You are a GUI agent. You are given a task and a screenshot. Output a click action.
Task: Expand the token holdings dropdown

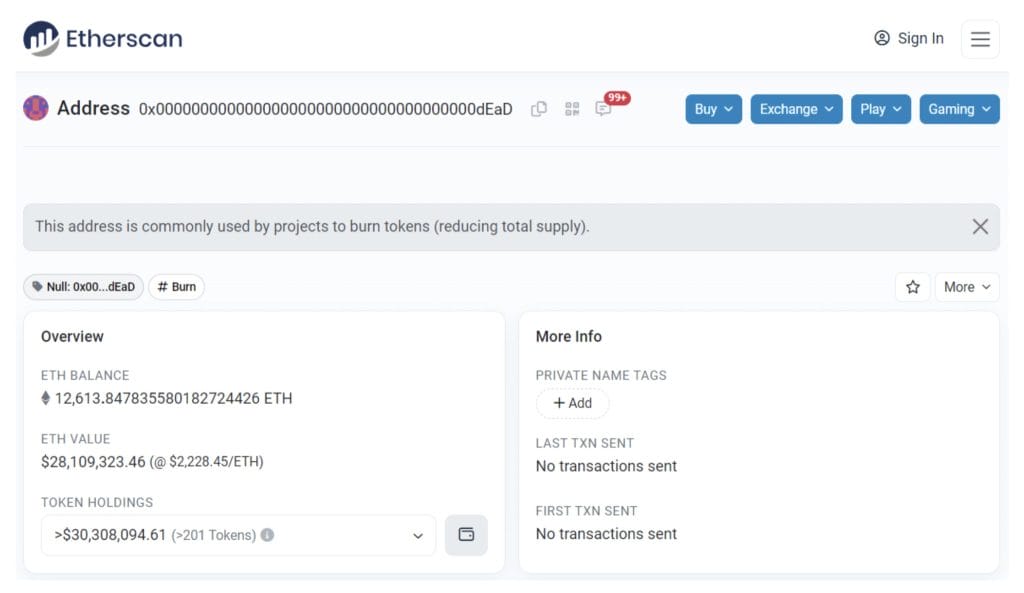point(238,535)
